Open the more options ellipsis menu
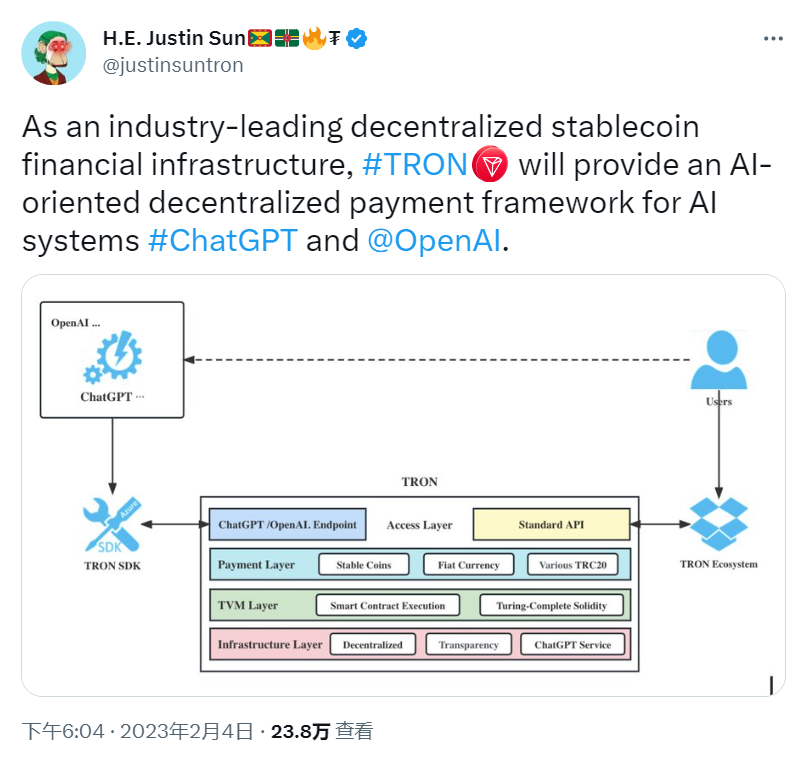This screenshot has width=807, height=763. pyautogui.click(x=773, y=37)
